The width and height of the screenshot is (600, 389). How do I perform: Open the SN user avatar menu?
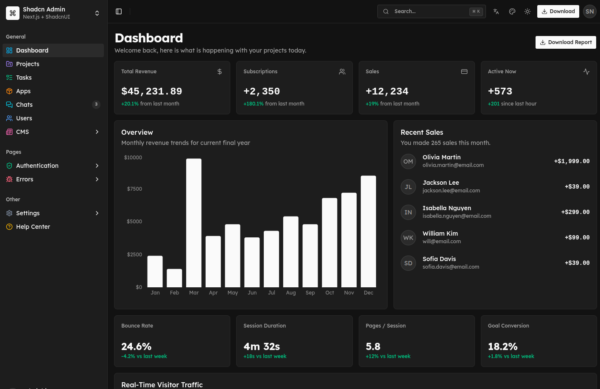[x=590, y=11]
